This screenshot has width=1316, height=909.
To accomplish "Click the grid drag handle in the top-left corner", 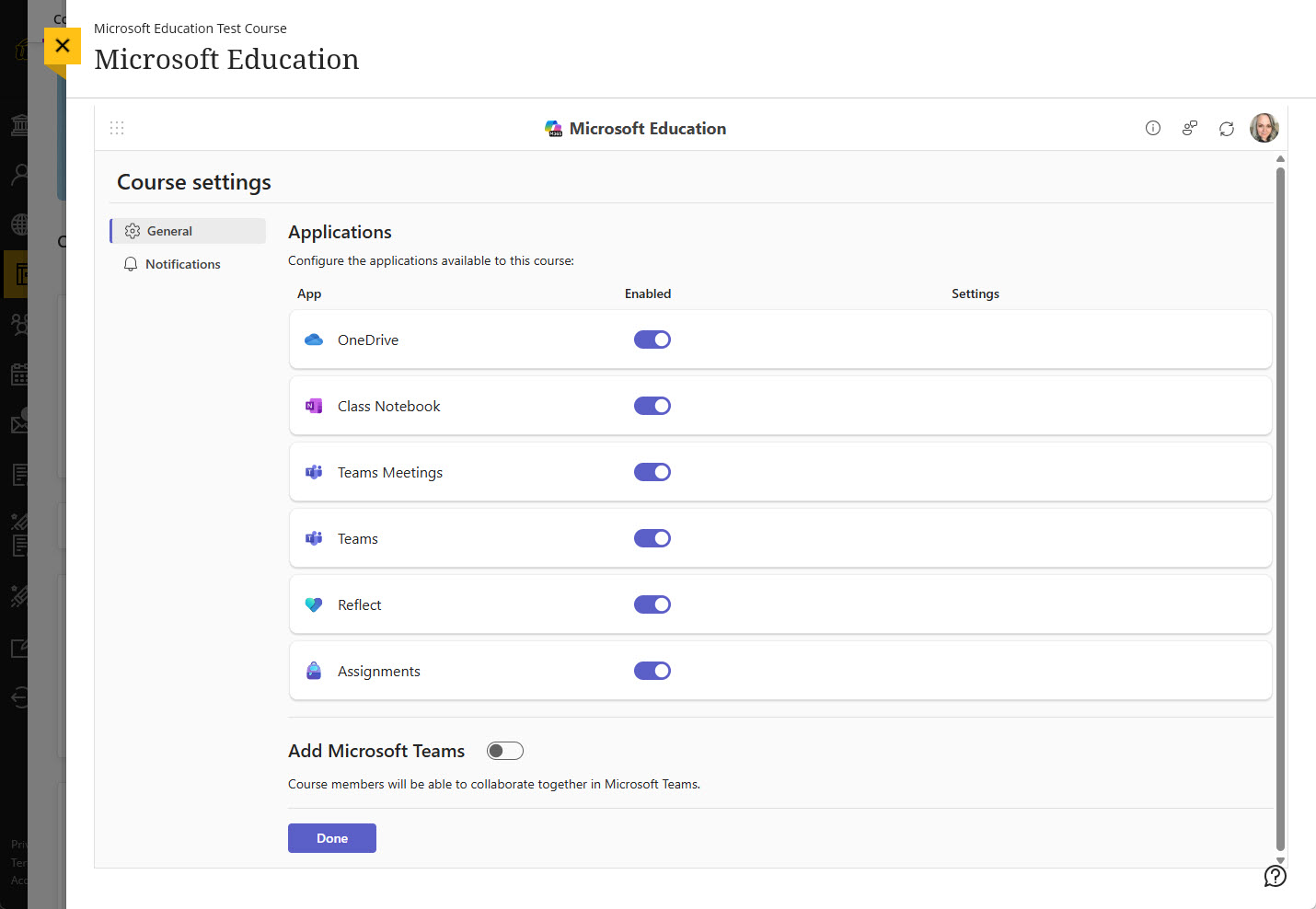I will 117,127.
